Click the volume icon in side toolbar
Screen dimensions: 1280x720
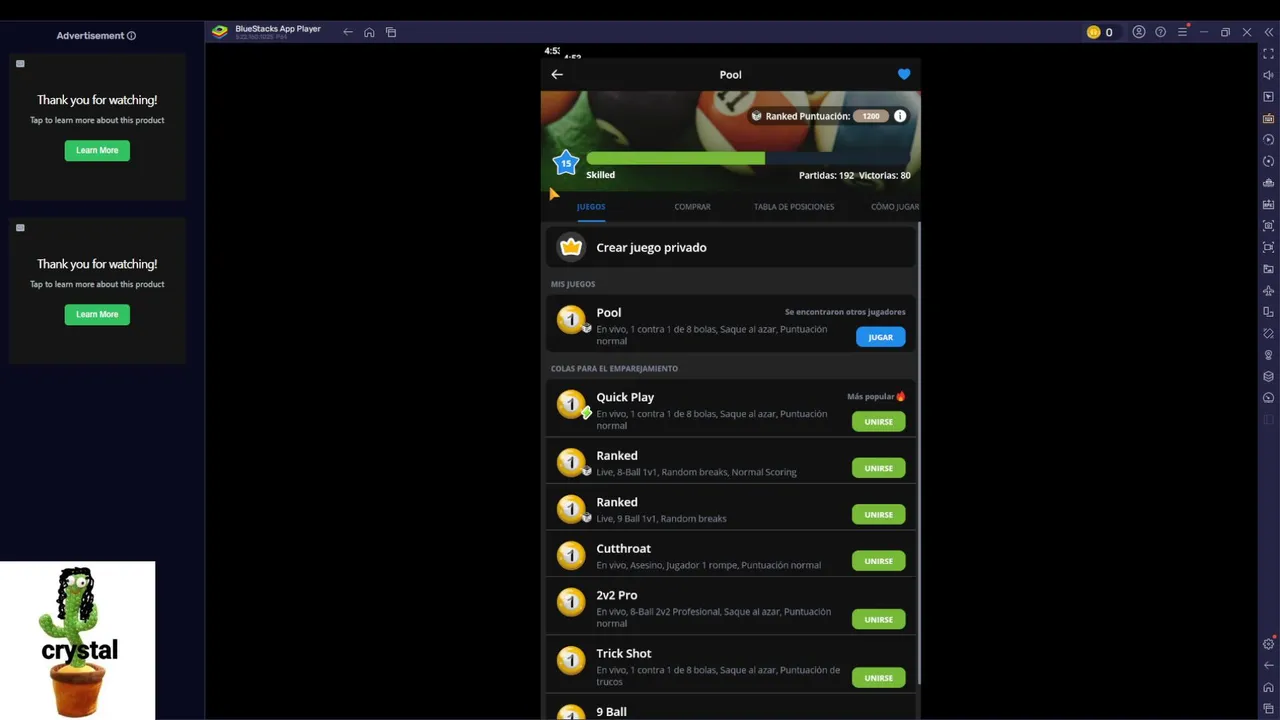pyautogui.click(x=1269, y=75)
